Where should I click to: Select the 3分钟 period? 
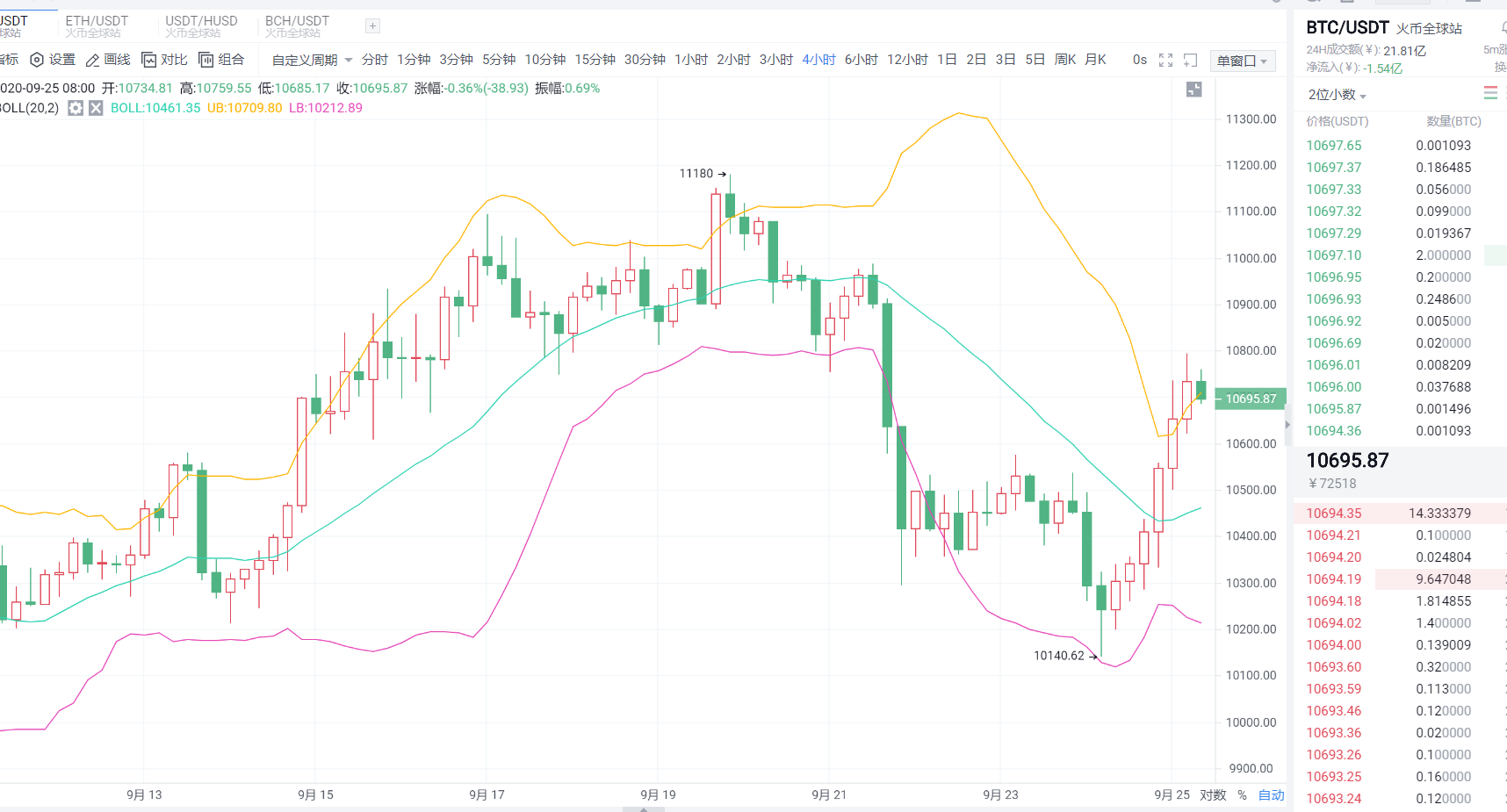(x=456, y=60)
